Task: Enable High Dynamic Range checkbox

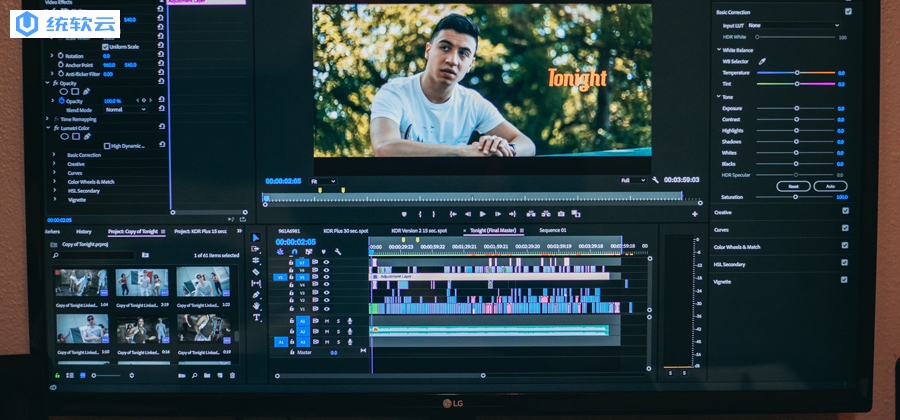Action: (x=107, y=146)
